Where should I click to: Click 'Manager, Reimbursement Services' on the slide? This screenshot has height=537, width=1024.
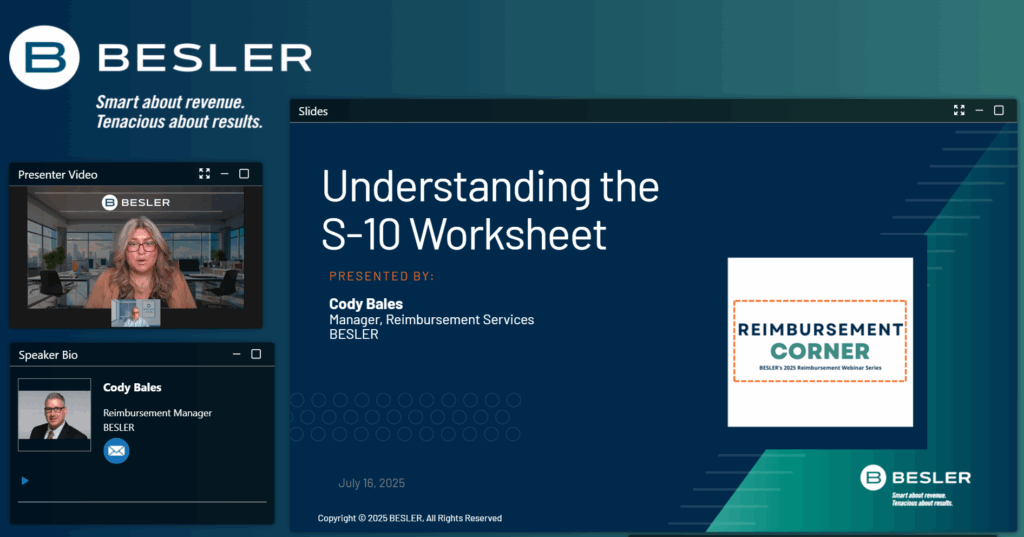pos(432,319)
